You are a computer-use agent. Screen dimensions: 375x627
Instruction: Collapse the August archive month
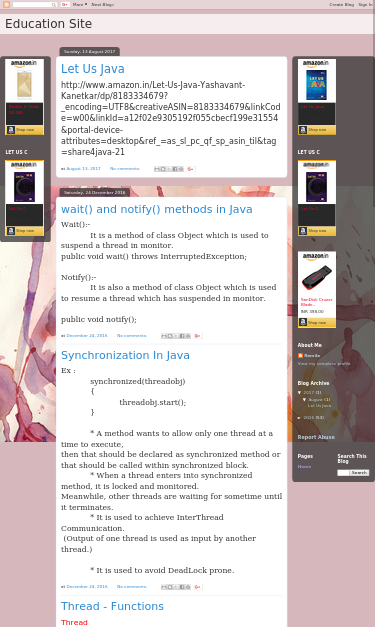(x=304, y=399)
